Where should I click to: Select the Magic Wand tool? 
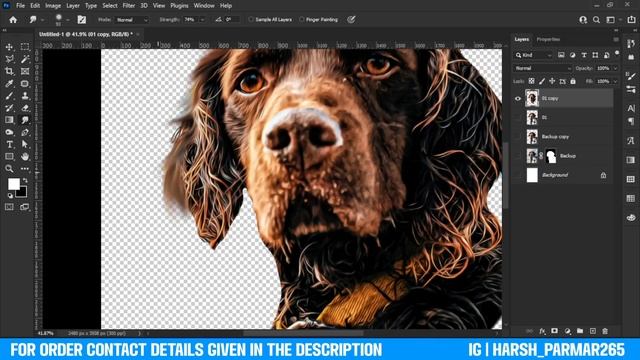[25, 59]
